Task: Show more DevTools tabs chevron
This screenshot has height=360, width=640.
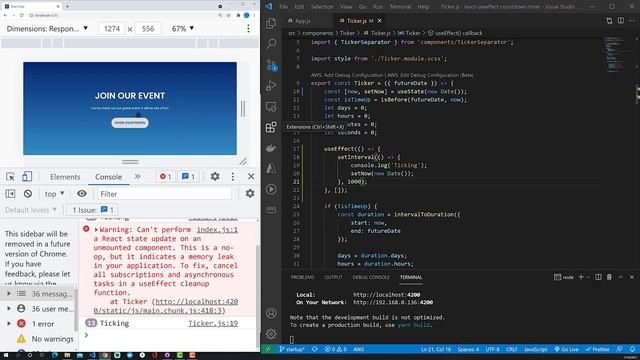Action: point(138,176)
